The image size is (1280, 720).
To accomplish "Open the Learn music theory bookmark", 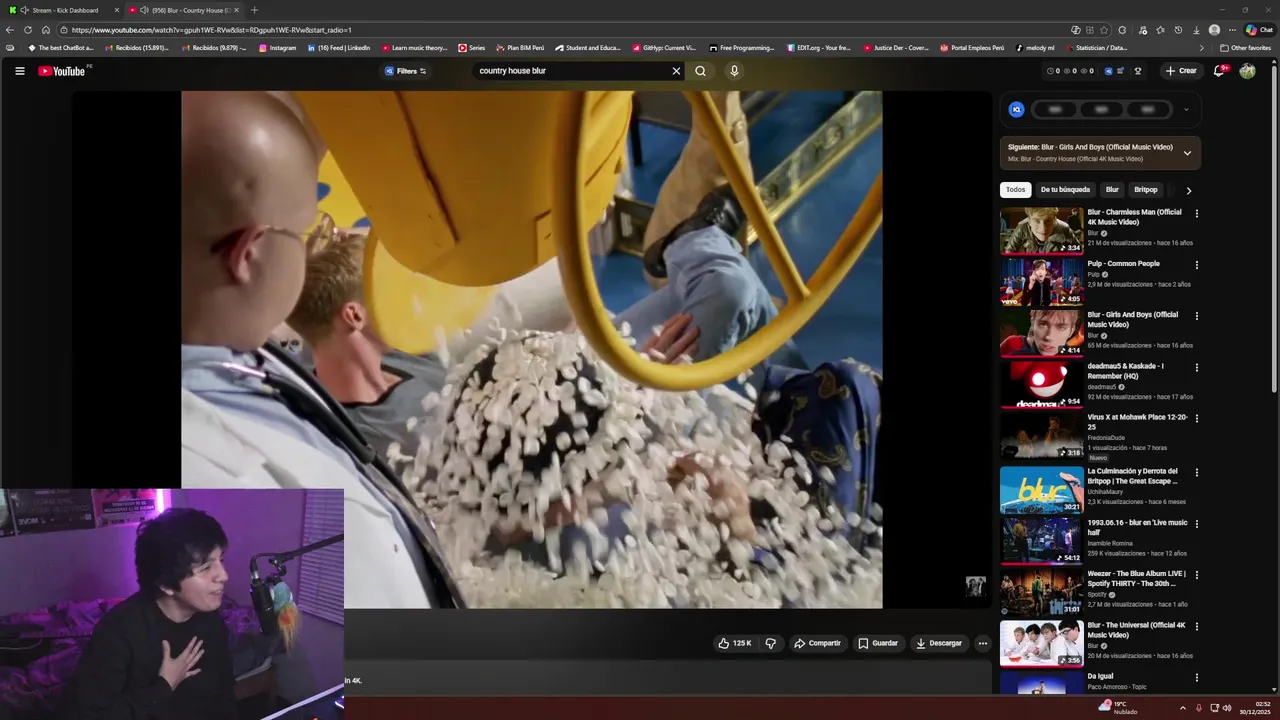I will (414, 48).
